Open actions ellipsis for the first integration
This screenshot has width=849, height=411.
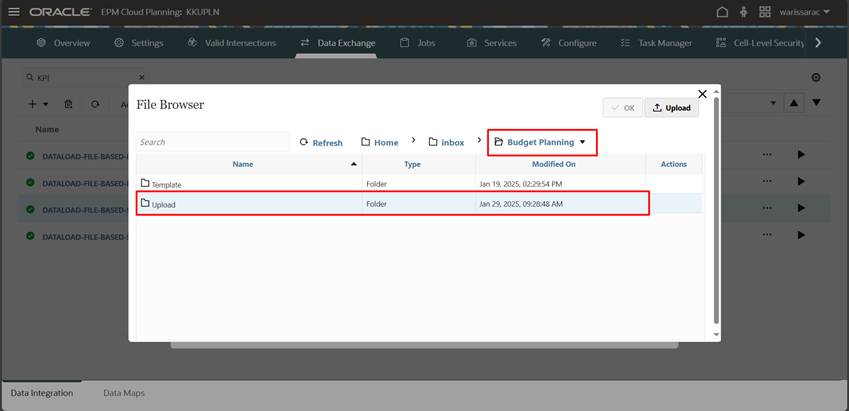click(767, 155)
